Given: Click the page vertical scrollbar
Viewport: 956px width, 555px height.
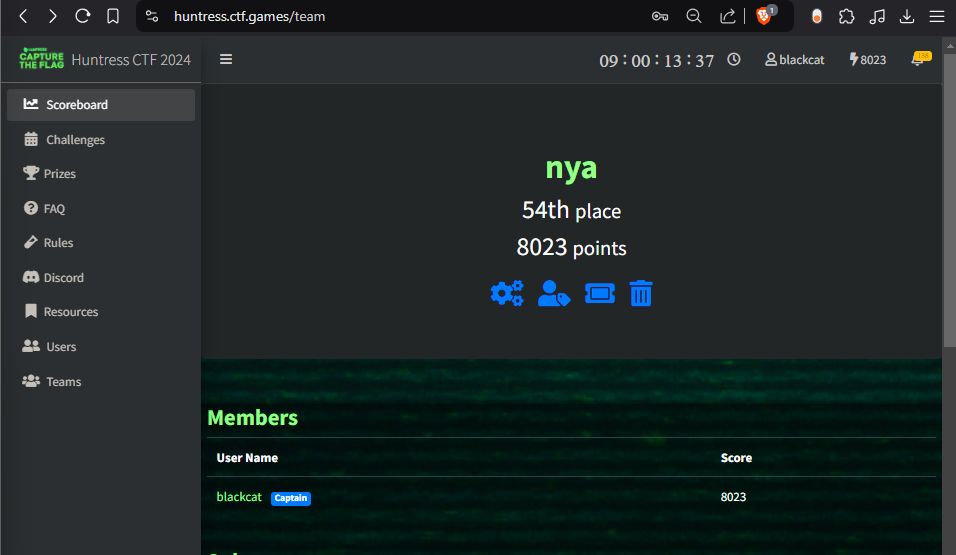Looking at the screenshot, I should click(x=949, y=201).
